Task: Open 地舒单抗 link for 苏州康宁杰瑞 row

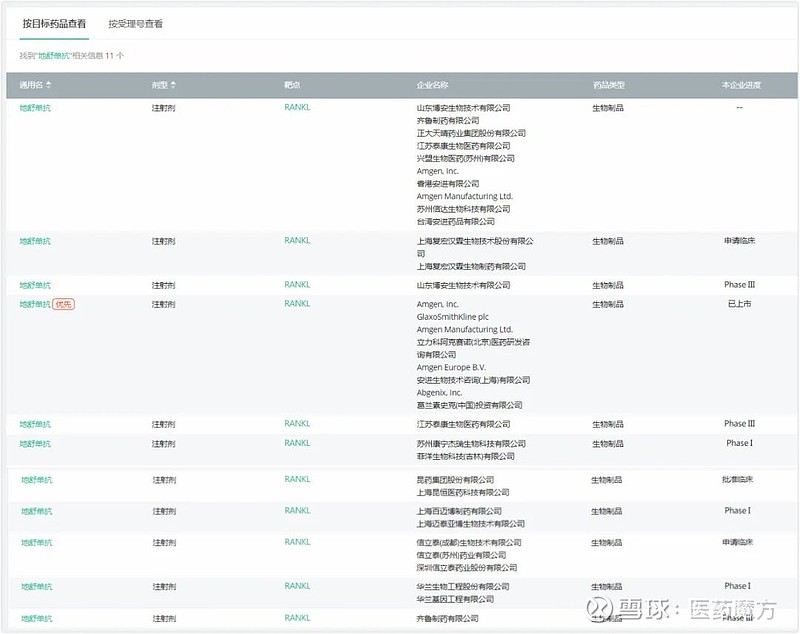Action: click(x=35, y=443)
